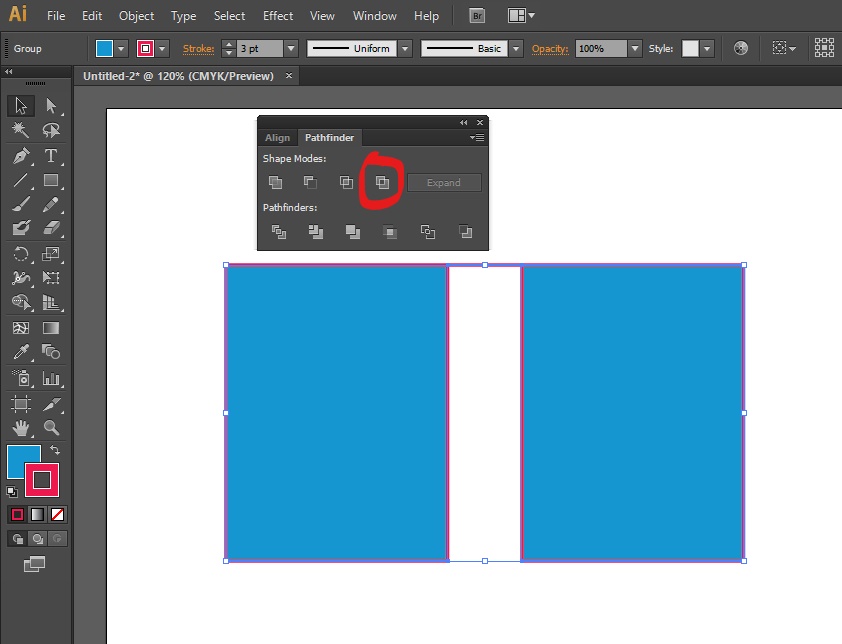842x644 pixels.
Task: Pick the Magic Wand tool
Action: tap(21, 131)
